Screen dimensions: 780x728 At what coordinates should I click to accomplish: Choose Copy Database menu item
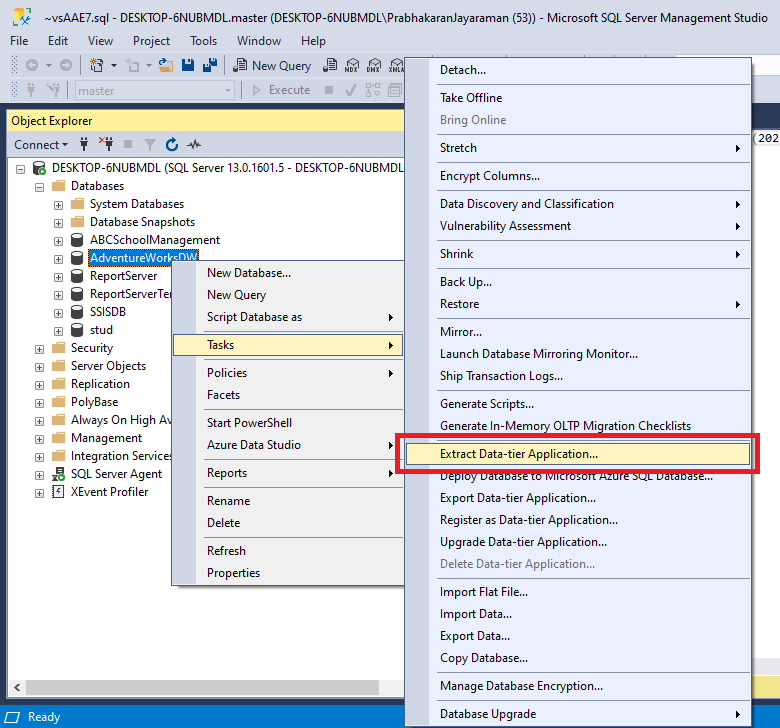pos(578,658)
